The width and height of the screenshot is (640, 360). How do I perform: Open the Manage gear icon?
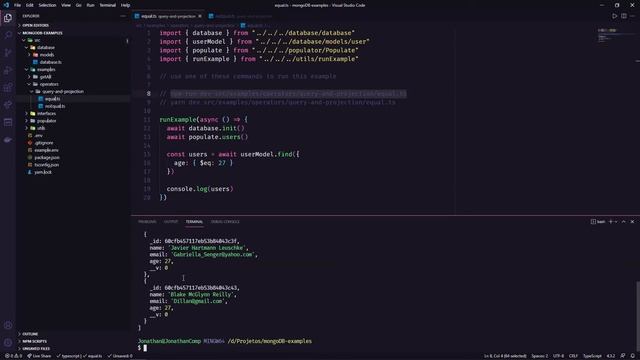8,342
